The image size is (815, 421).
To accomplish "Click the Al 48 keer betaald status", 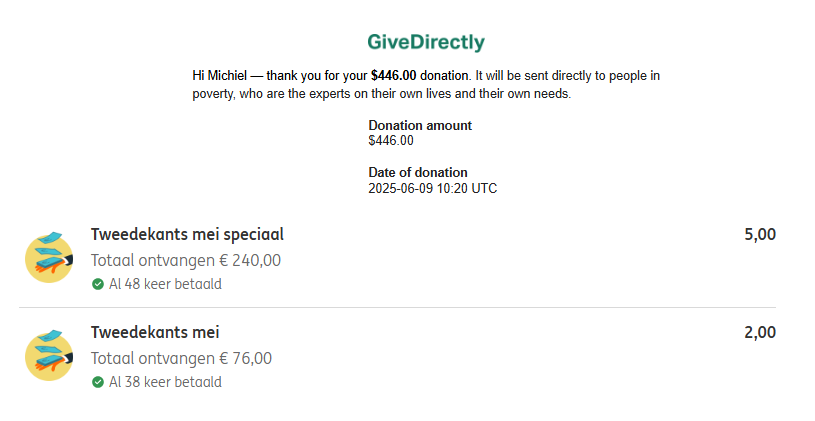I will pos(165,284).
